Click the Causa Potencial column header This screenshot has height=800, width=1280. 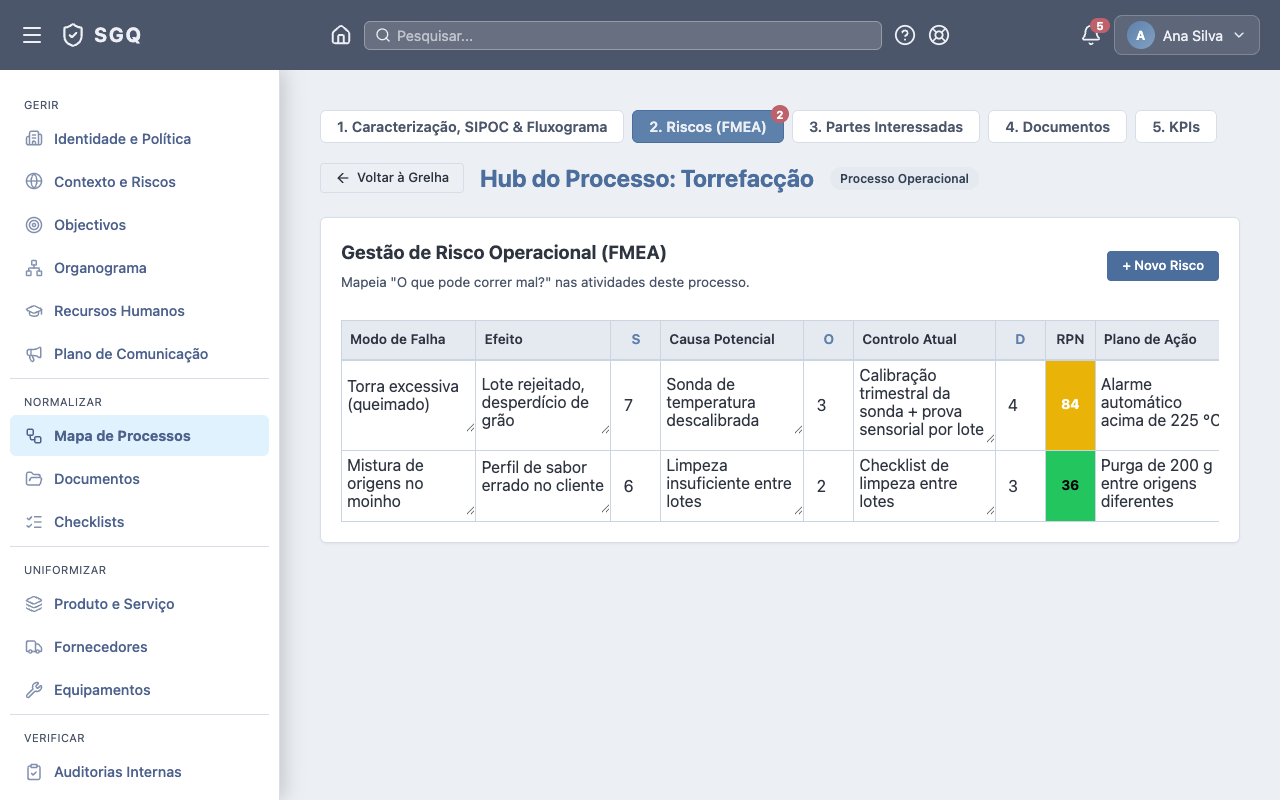tap(732, 340)
